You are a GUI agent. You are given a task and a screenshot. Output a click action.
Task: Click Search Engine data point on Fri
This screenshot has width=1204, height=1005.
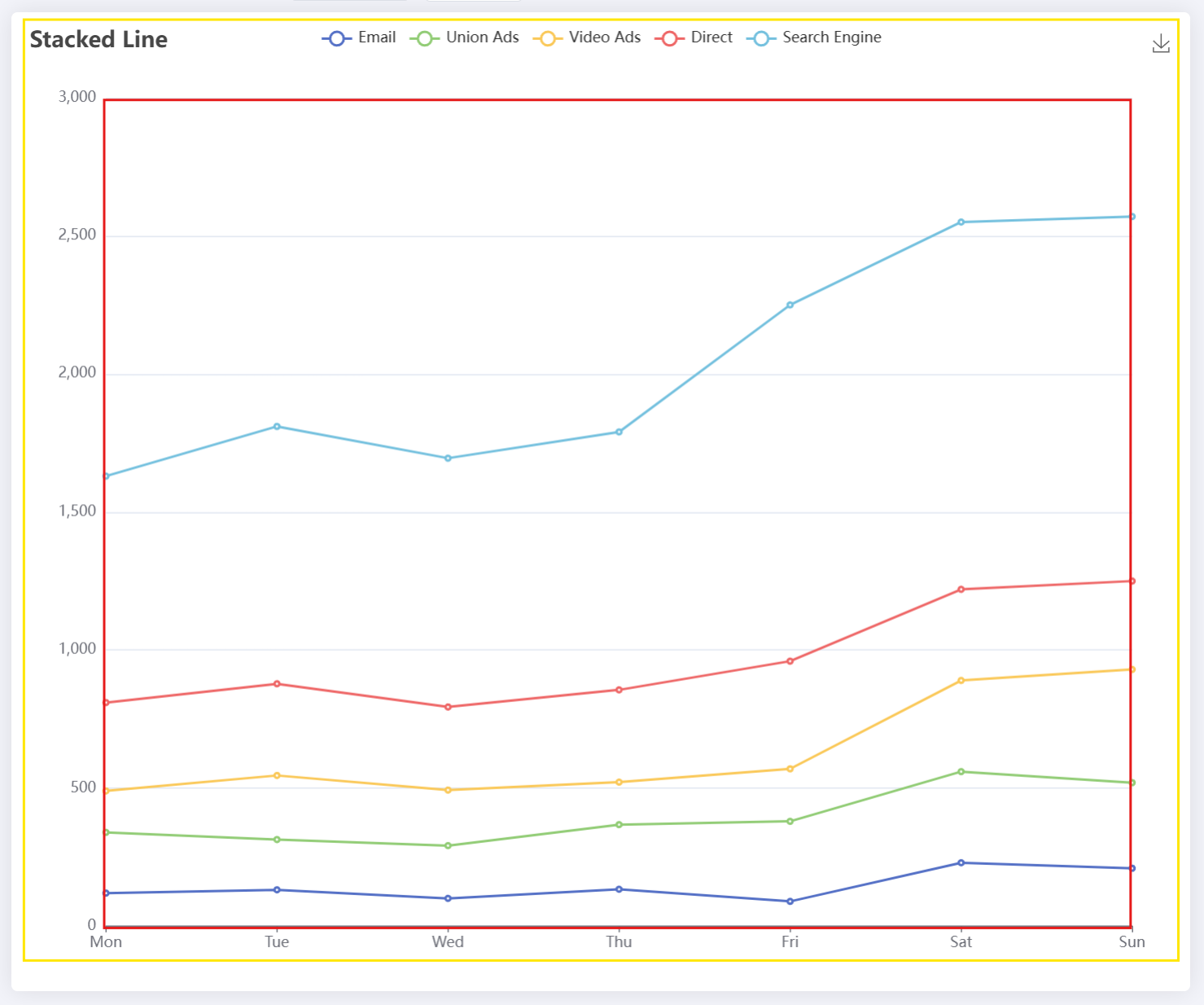tap(790, 305)
